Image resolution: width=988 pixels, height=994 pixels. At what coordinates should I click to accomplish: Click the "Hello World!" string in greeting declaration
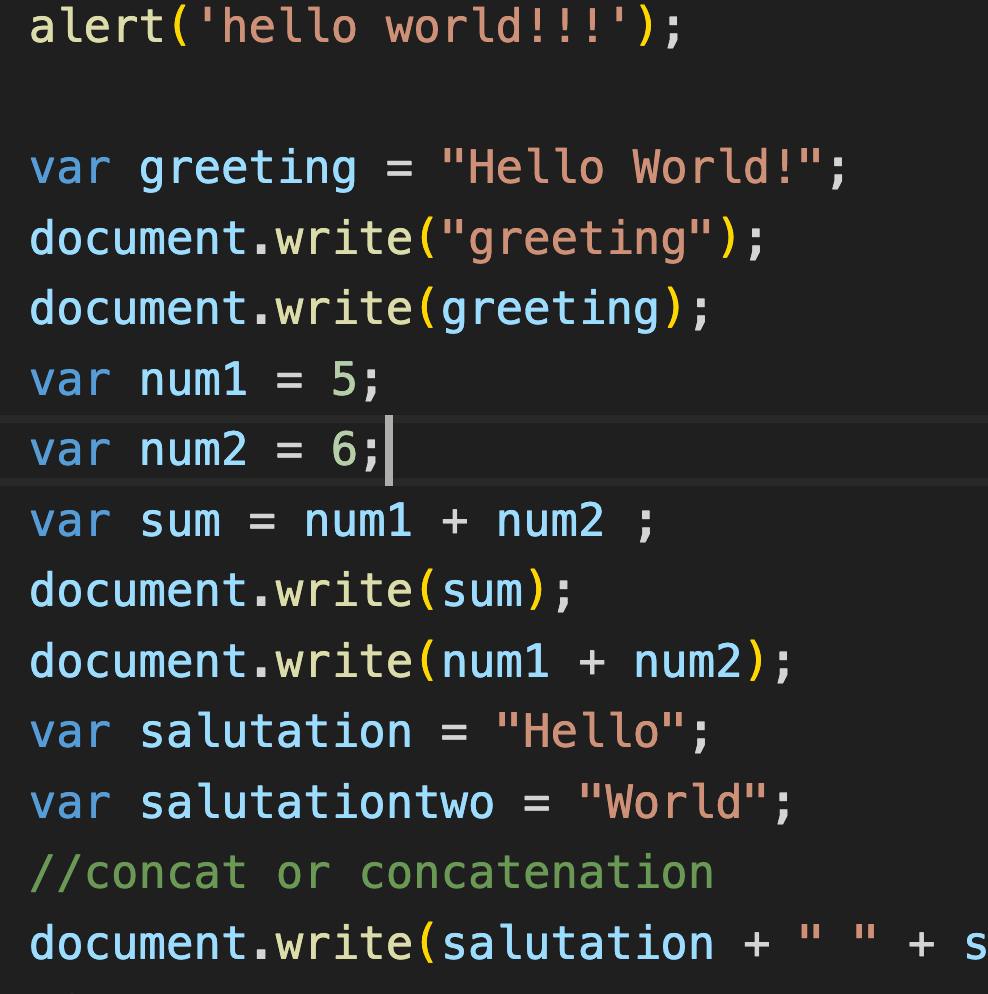pos(632,169)
